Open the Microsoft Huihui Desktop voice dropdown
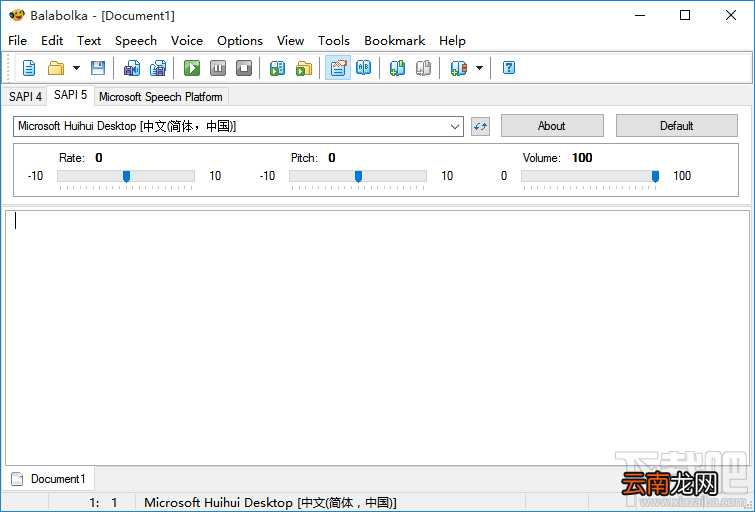The image size is (755, 512). [238, 126]
